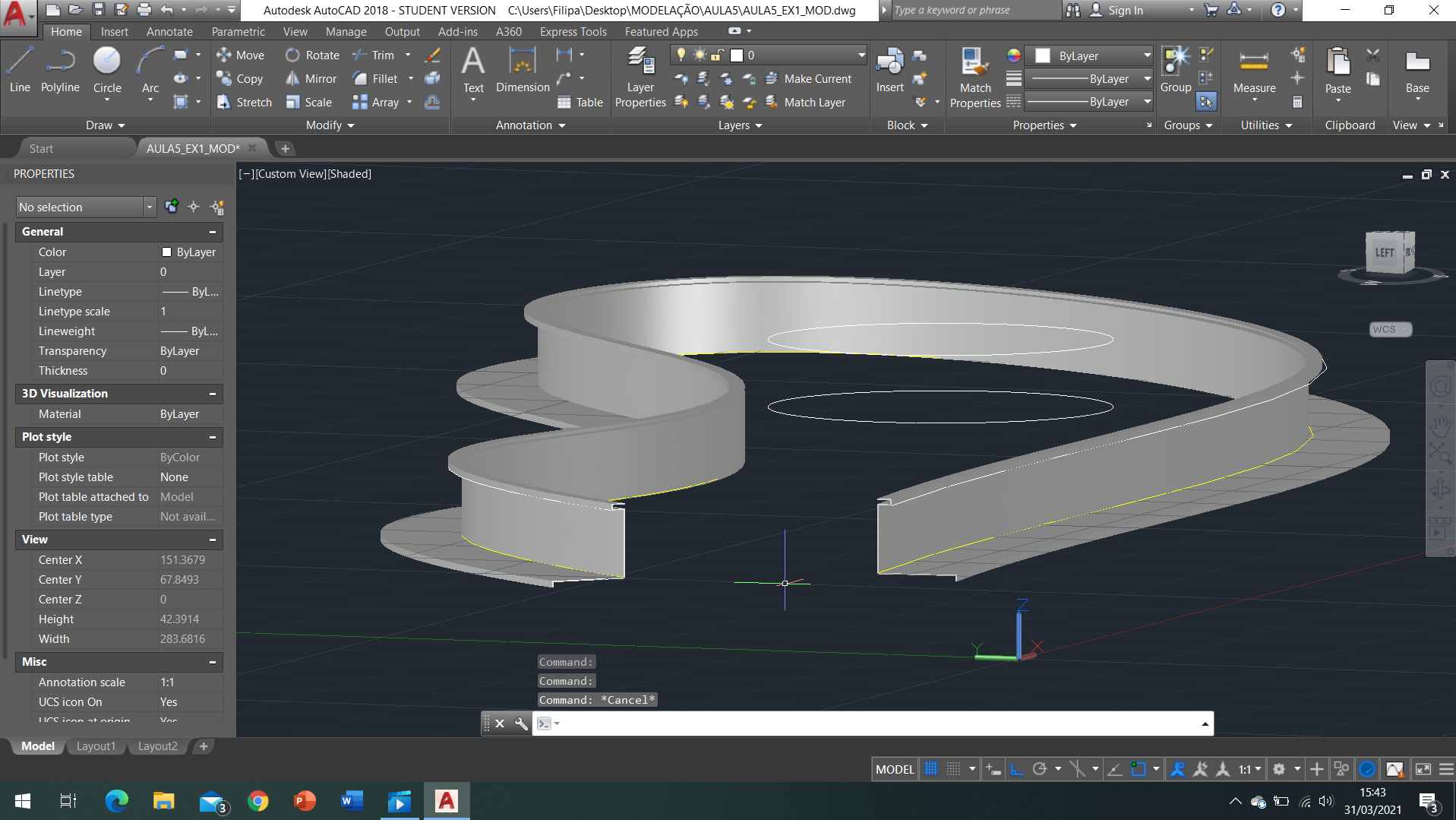
Task: Choose the Mirror modify tool
Action: click(x=311, y=79)
